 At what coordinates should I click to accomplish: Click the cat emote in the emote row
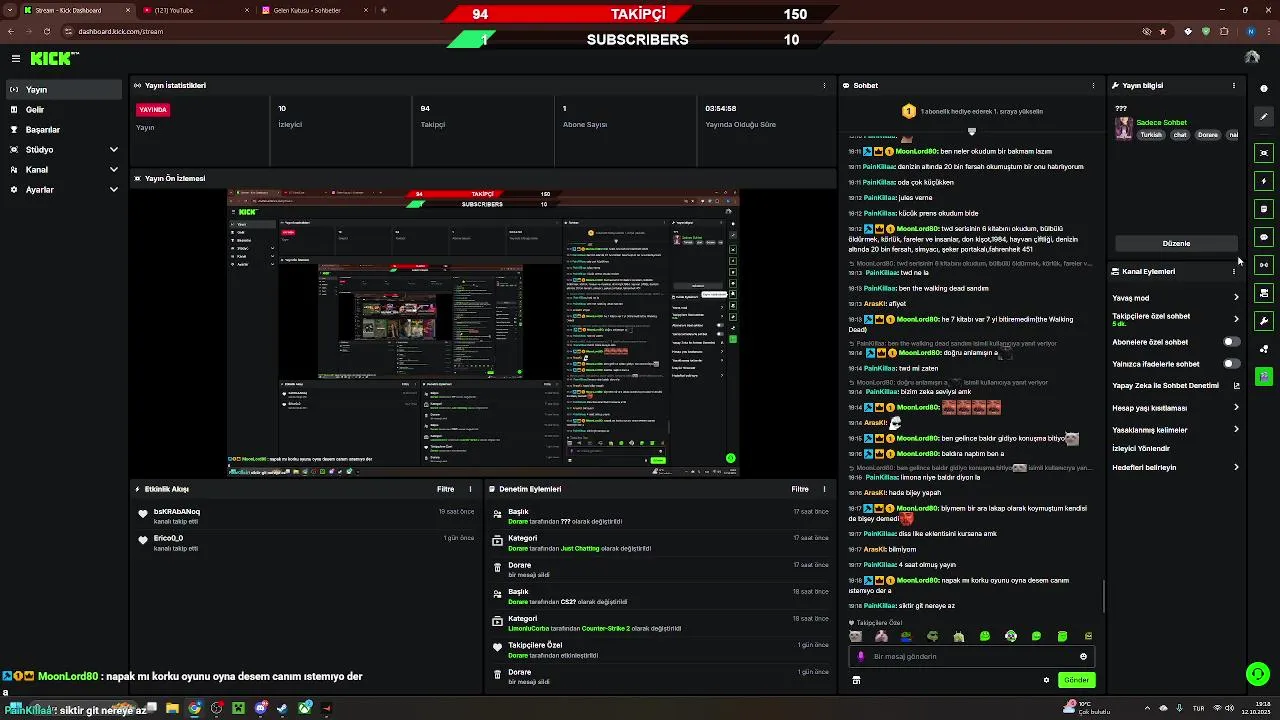point(855,636)
